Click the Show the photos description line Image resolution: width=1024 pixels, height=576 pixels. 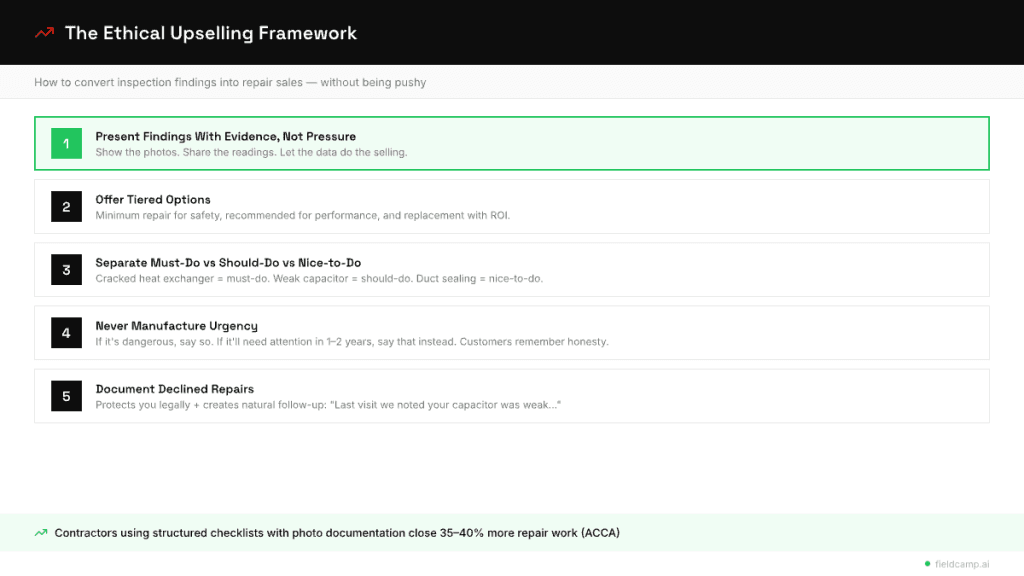250,151
